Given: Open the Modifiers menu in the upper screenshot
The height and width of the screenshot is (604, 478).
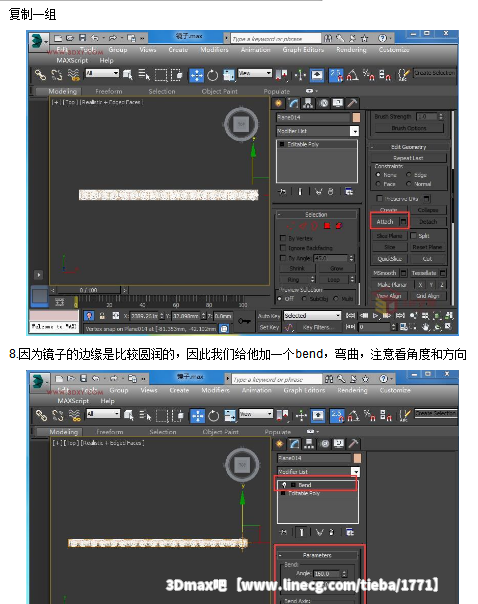Looking at the screenshot, I should click(215, 50).
